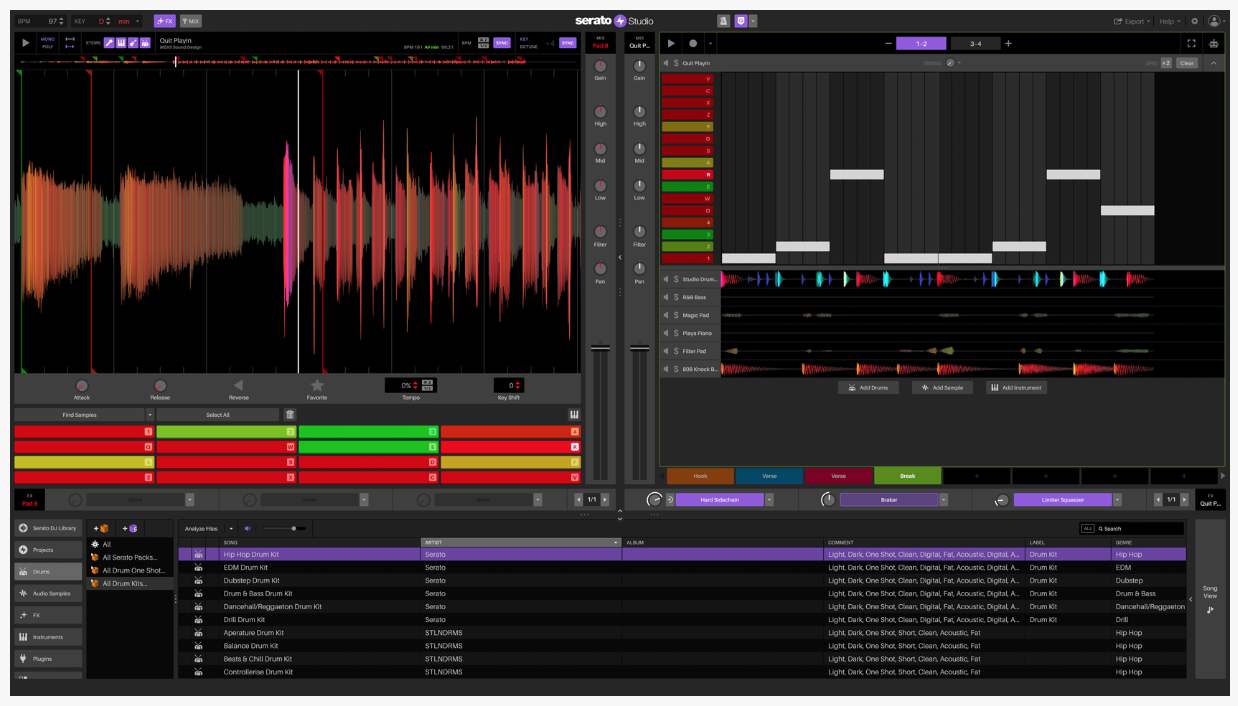Screen dimensions: 1238x706
Task: Select bars 3-4 tab
Action: (x=975, y=43)
